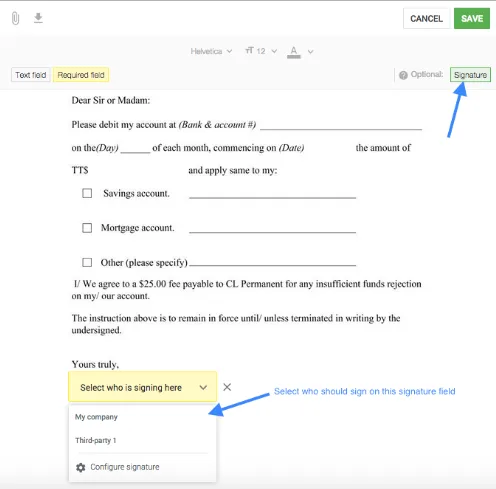Tick the Mortgage account checkbox
Image resolution: width=496 pixels, height=489 pixels.
87,228
